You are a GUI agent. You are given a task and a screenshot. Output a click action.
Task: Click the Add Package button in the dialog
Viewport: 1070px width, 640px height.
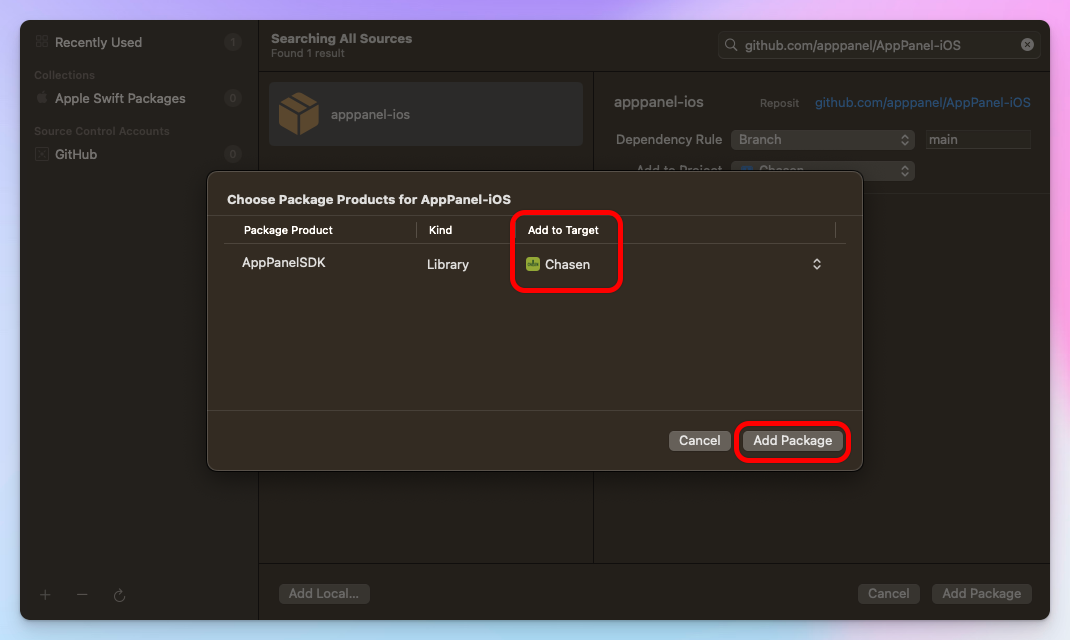[792, 440]
